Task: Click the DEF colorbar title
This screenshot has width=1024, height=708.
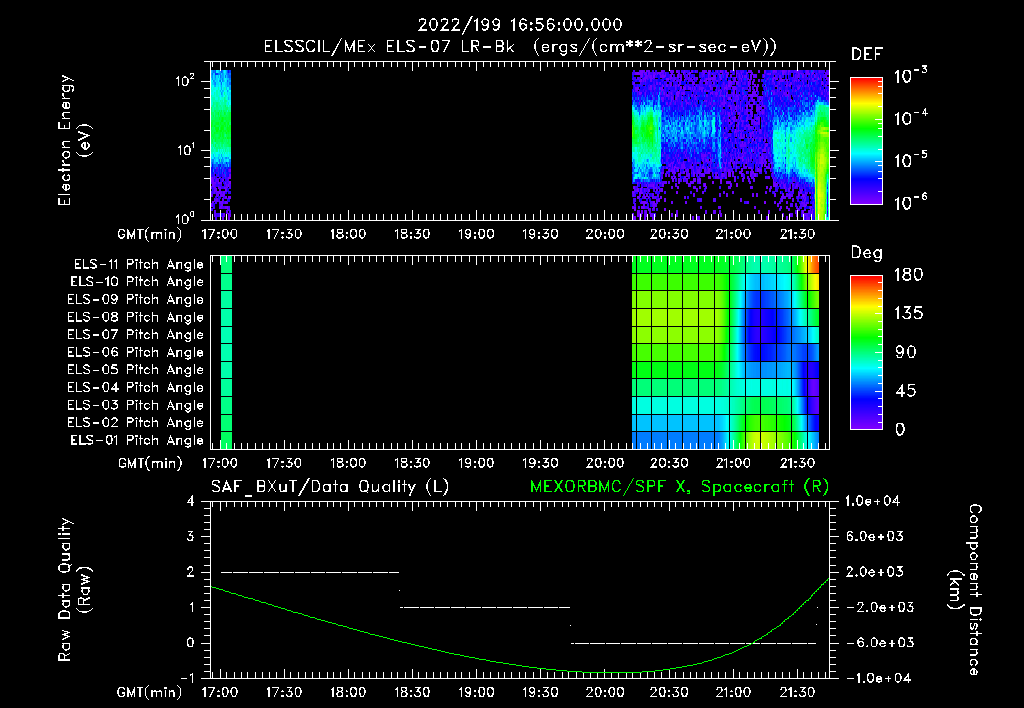Action: (867, 54)
